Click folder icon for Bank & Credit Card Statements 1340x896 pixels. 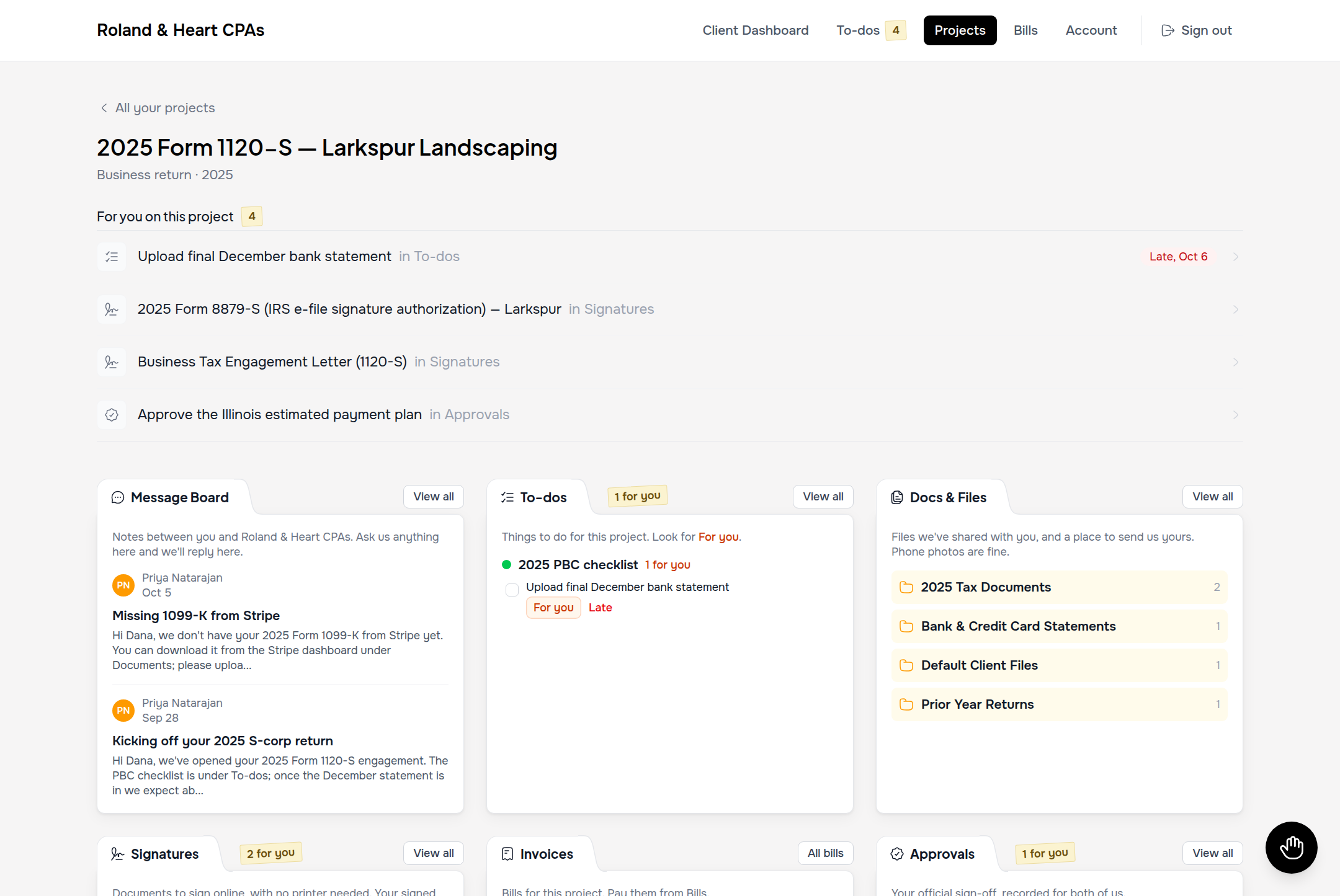click(906, 626)
